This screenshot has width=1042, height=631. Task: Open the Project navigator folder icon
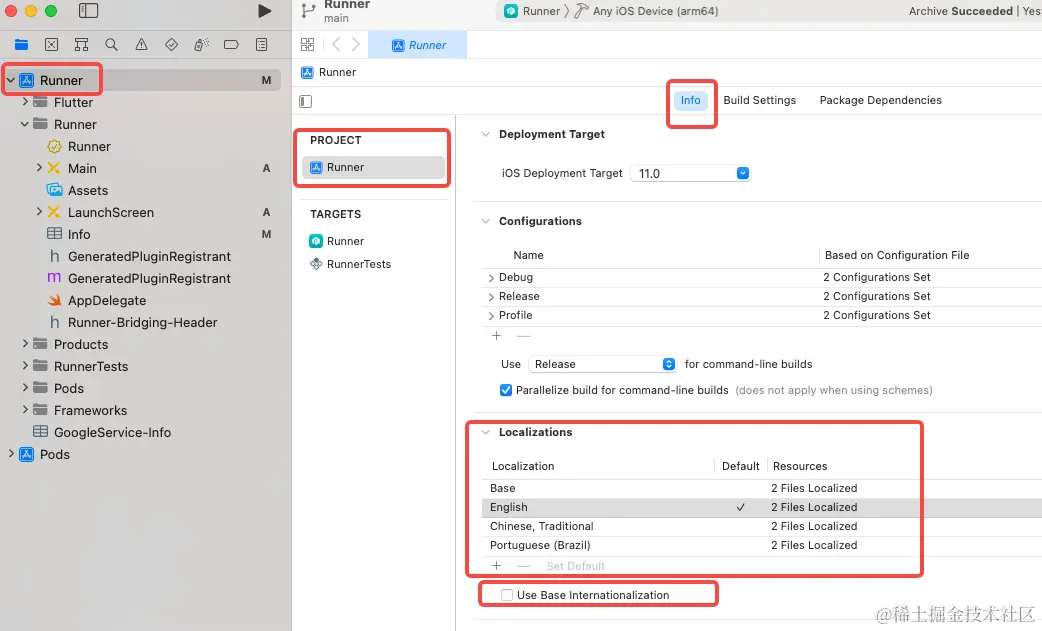point(21,45)
